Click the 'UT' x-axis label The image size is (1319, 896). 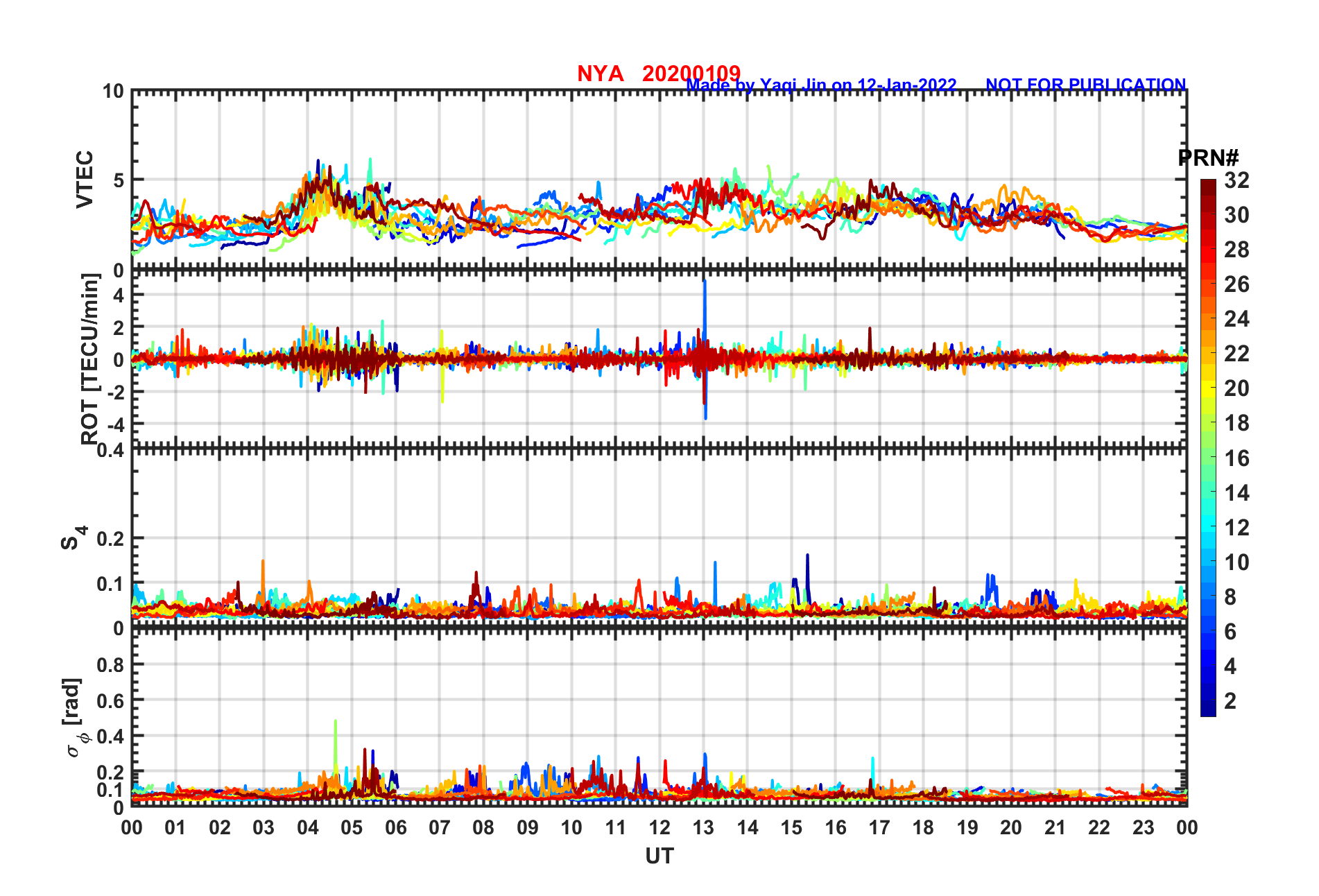pyautogui.click(x=659, y=856)
